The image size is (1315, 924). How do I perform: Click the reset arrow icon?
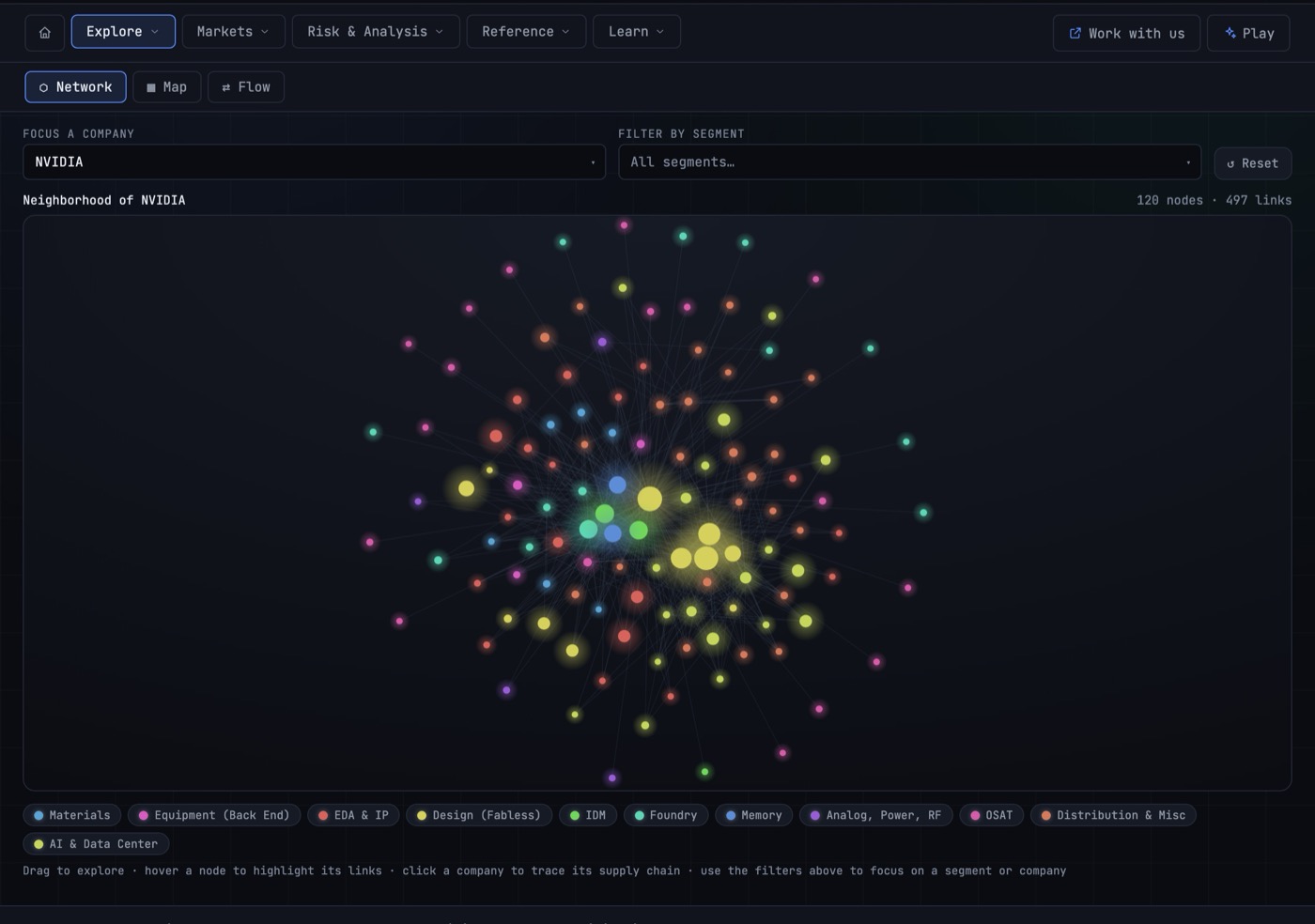point(1230,163)
